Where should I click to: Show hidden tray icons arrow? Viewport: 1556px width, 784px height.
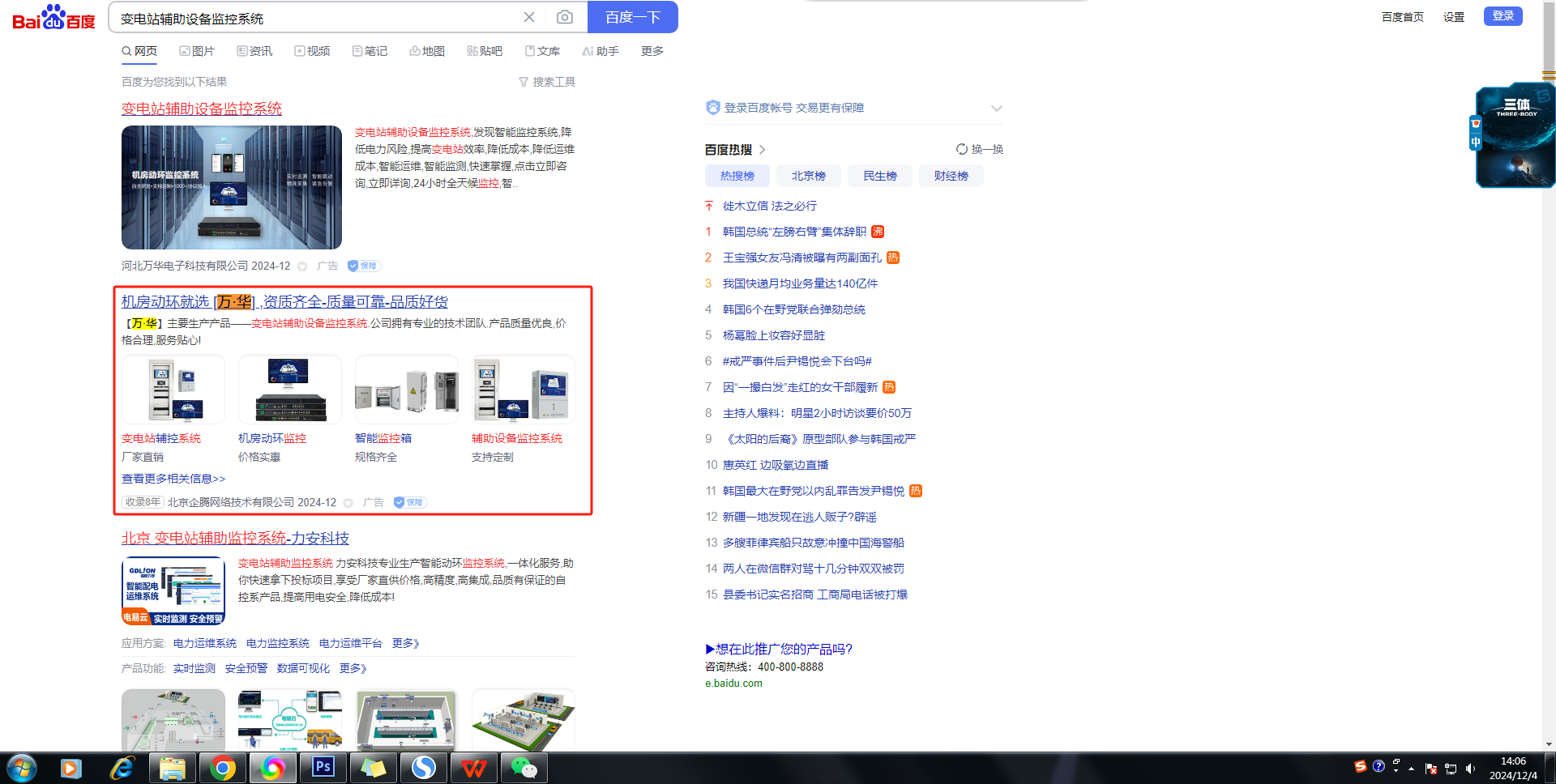1412,769
